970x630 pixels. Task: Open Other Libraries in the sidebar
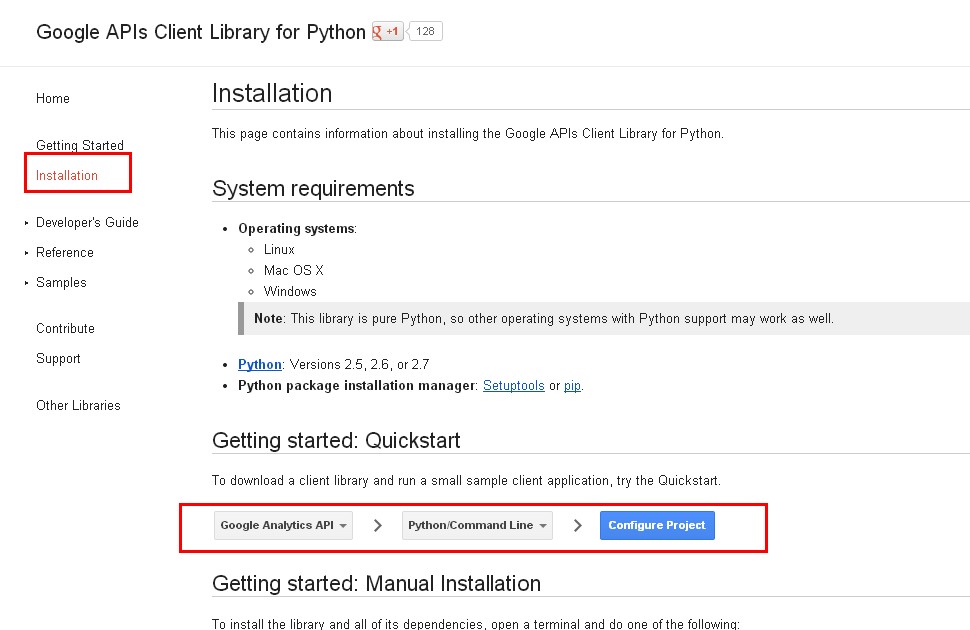point(79,405)
